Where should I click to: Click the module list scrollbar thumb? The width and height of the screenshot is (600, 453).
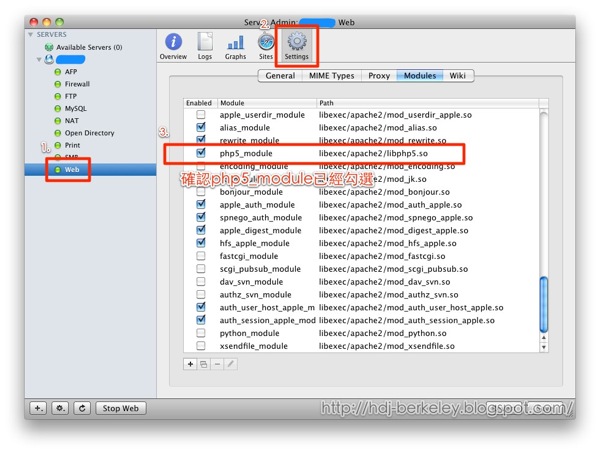click(x=543, y=305)
